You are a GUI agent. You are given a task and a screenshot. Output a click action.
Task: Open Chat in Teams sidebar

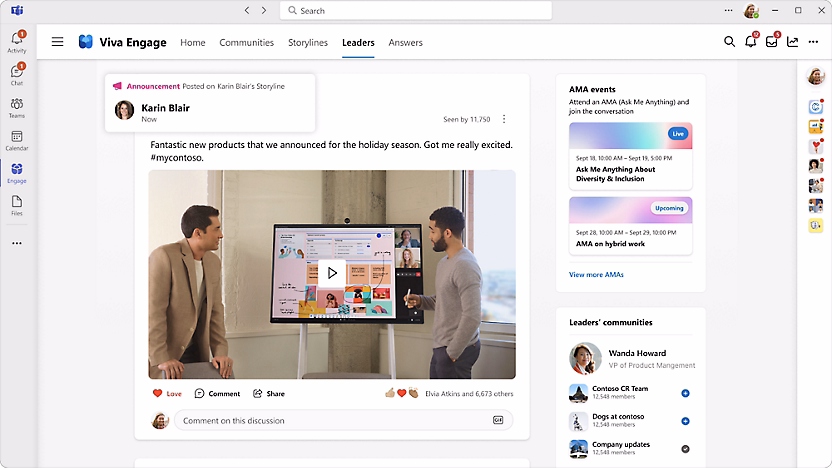tap(17, 74)
